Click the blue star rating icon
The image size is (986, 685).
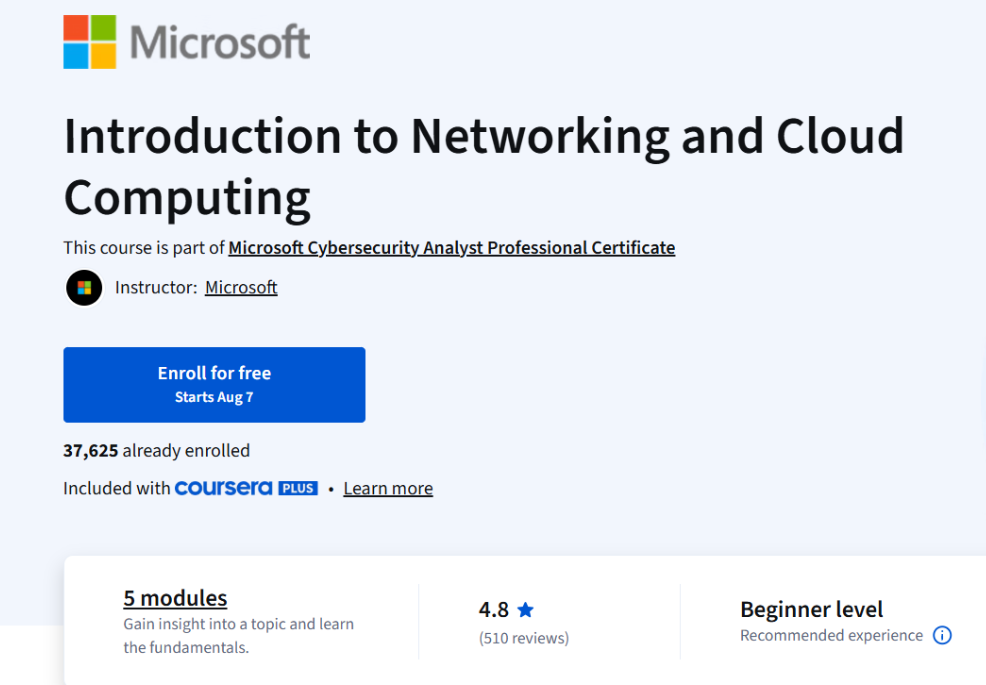(x=527, y=609)
